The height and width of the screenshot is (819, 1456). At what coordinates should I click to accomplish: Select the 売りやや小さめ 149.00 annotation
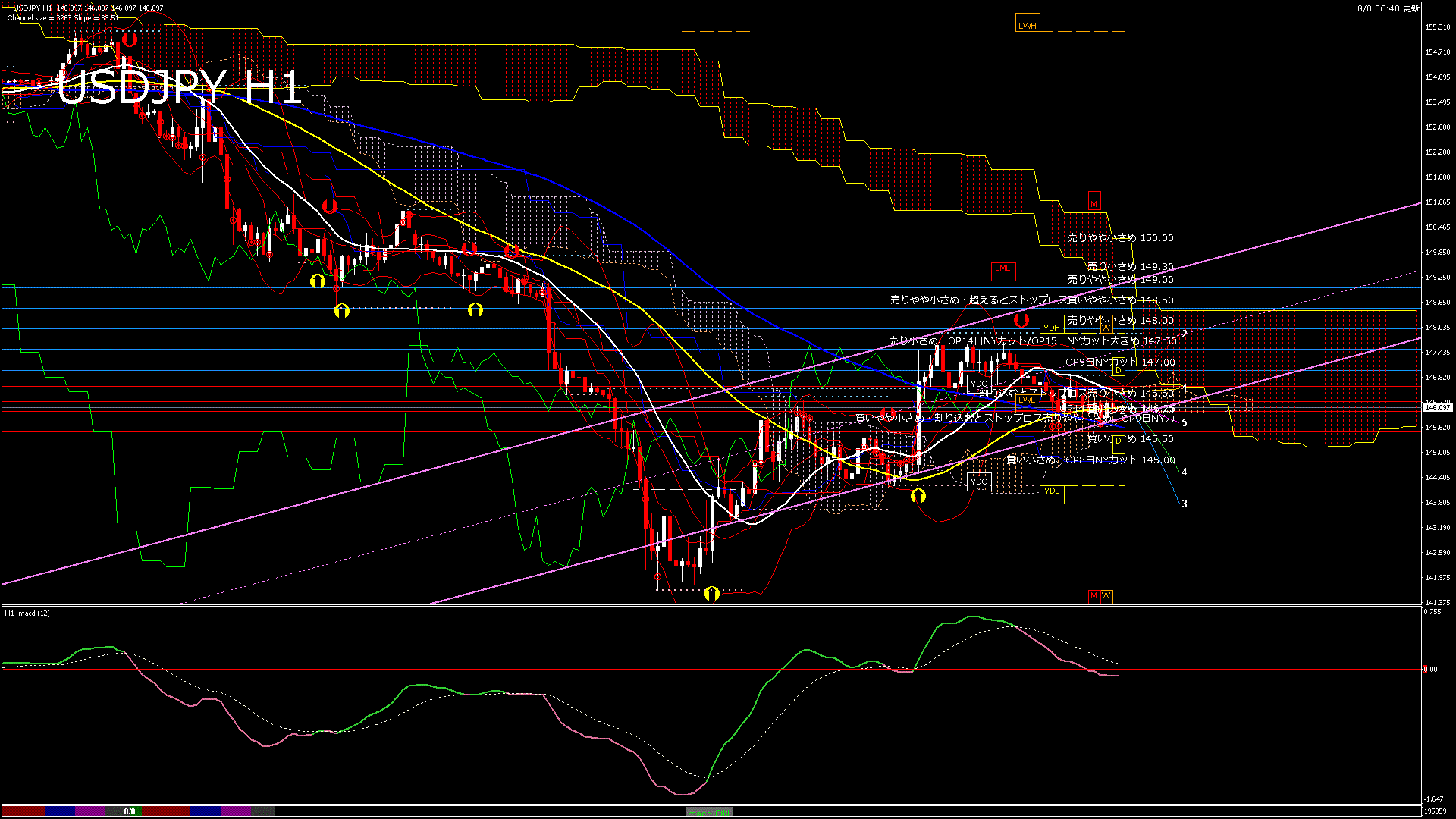tap(1120, 279)
